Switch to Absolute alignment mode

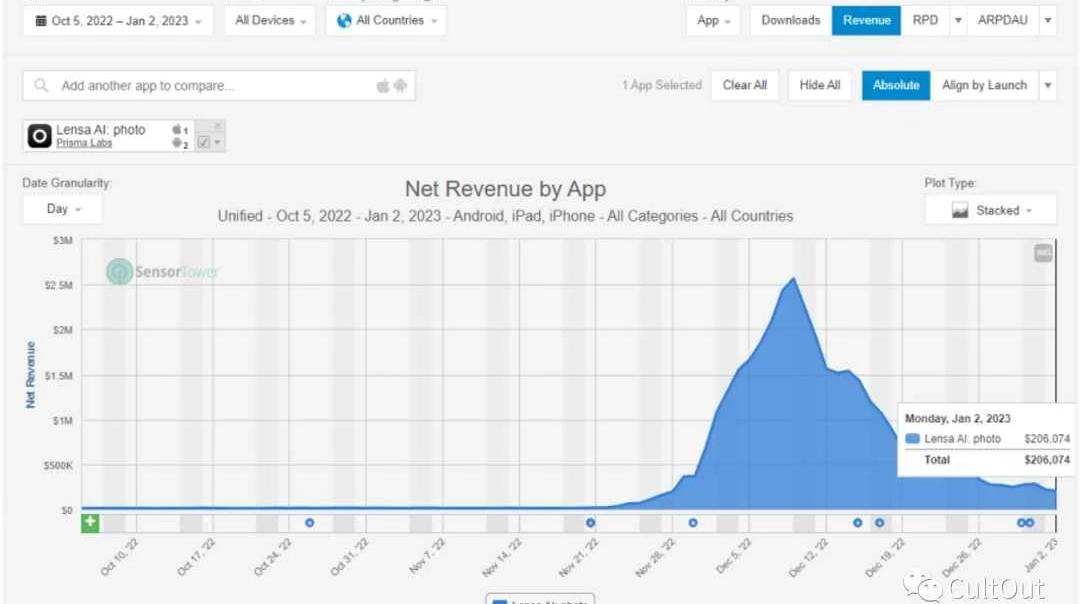895,85
